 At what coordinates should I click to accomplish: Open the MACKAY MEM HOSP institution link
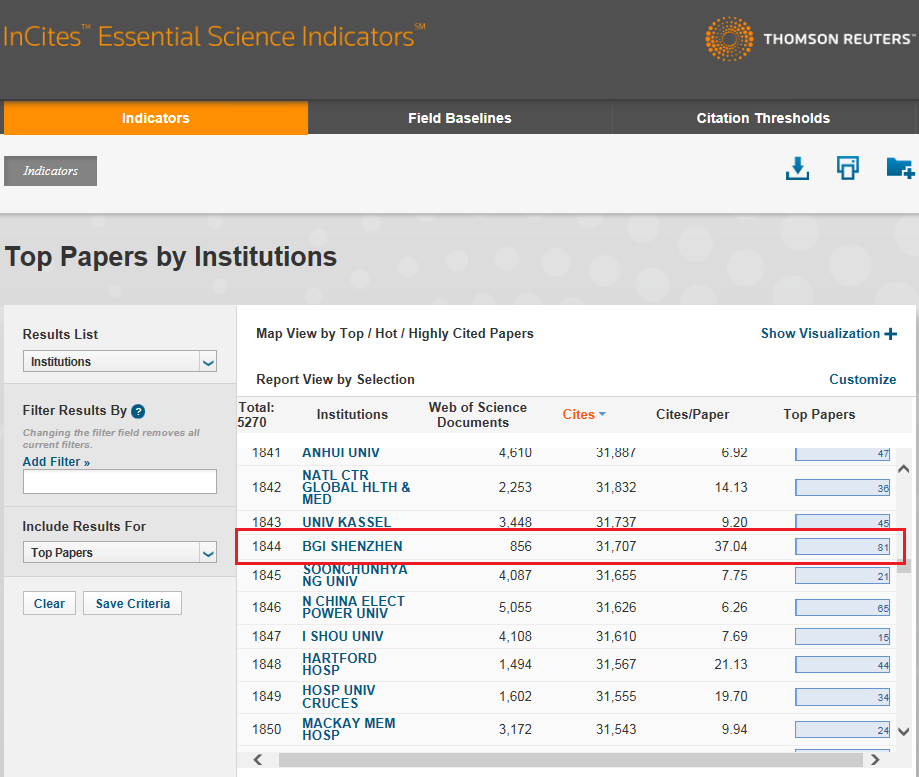point(348,729)
